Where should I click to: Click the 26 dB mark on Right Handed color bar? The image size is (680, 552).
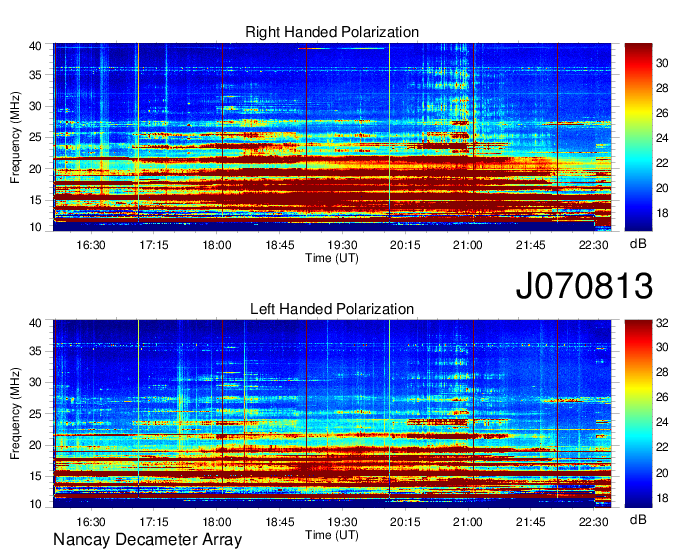(662, 114)
